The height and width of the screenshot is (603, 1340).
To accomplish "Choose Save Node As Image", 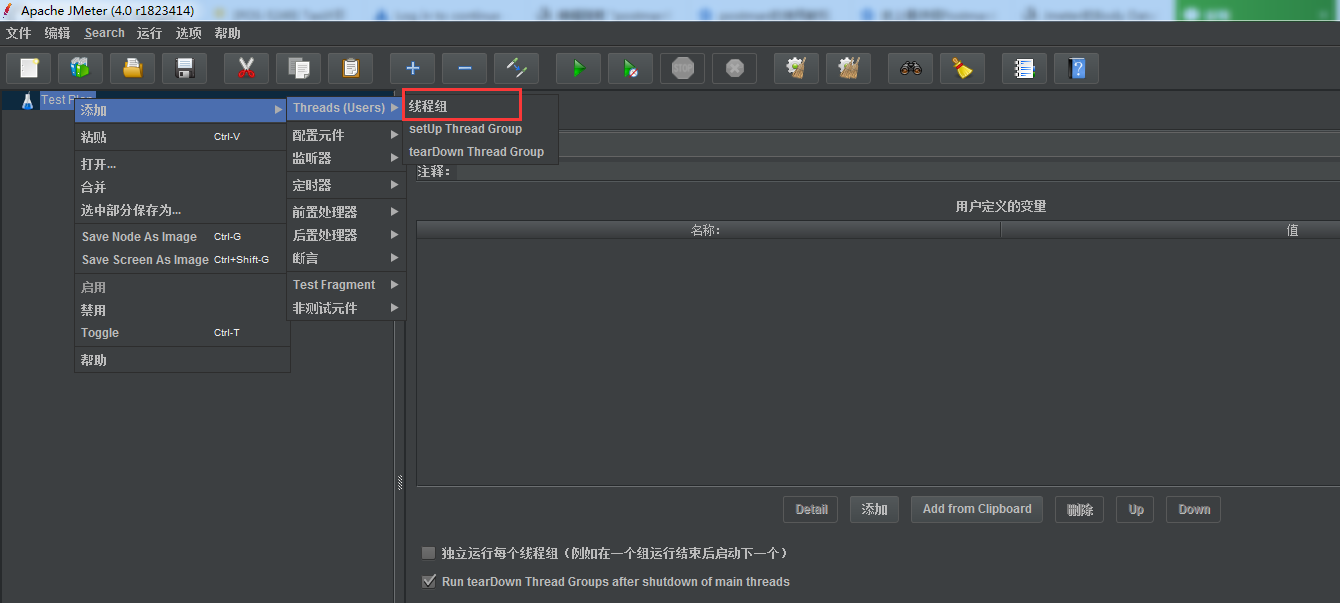I will [182, 237].
